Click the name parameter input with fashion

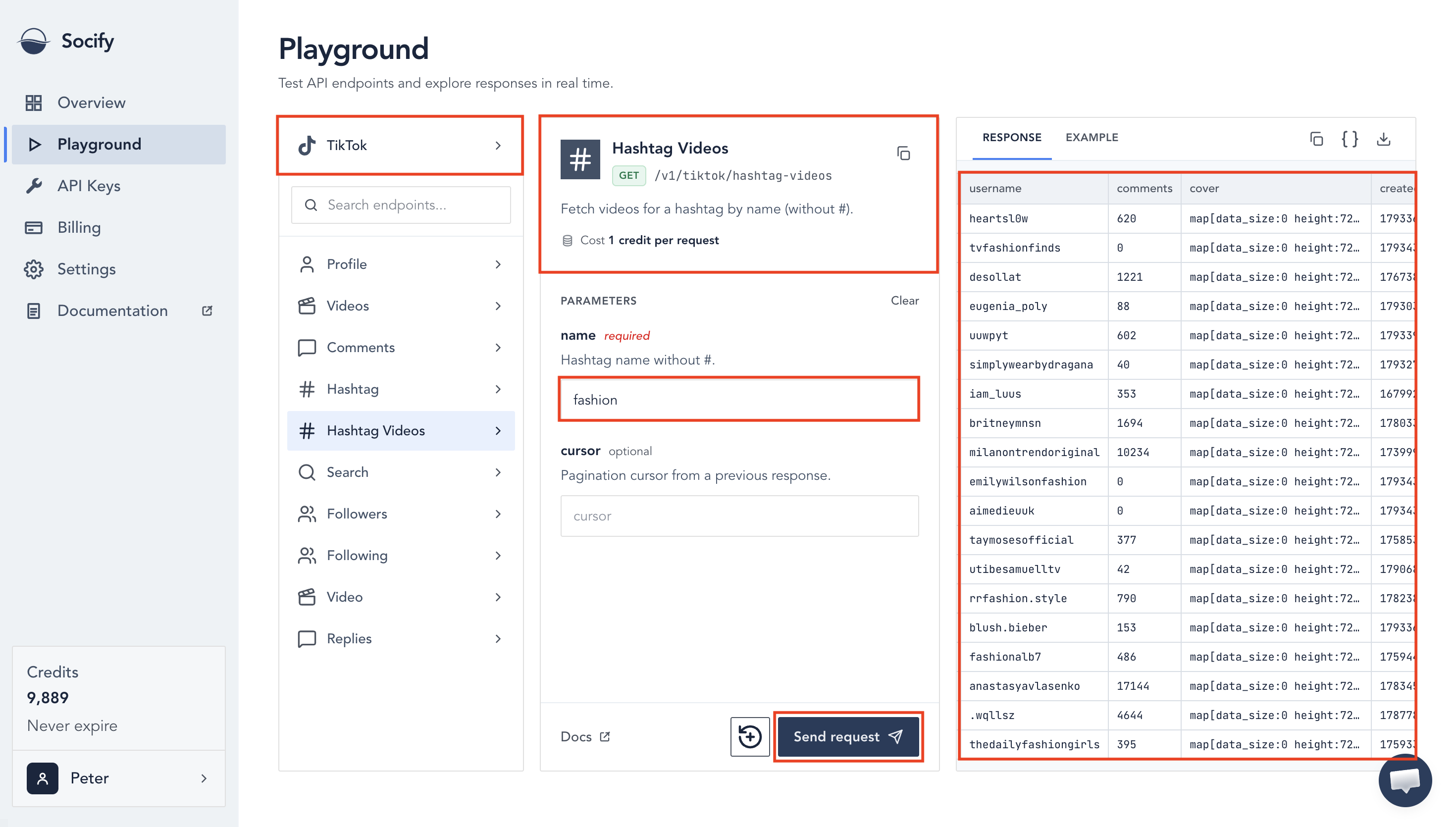[739, 400]
